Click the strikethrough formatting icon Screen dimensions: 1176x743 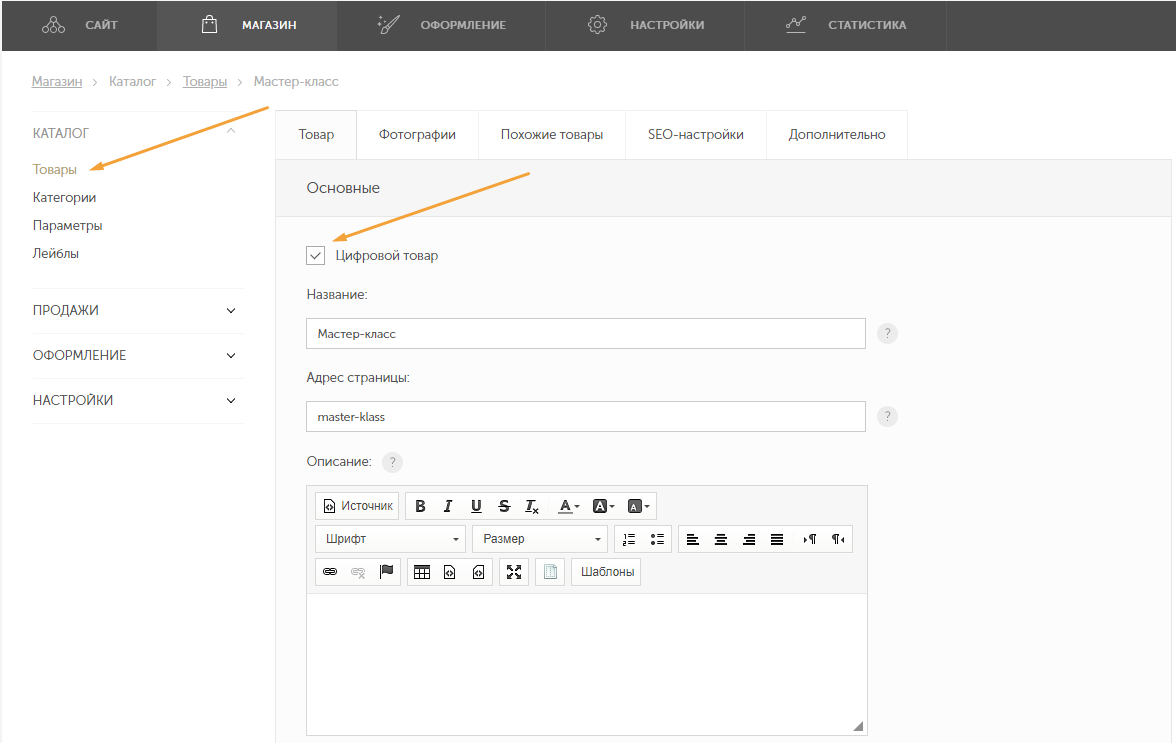[504, 506]
